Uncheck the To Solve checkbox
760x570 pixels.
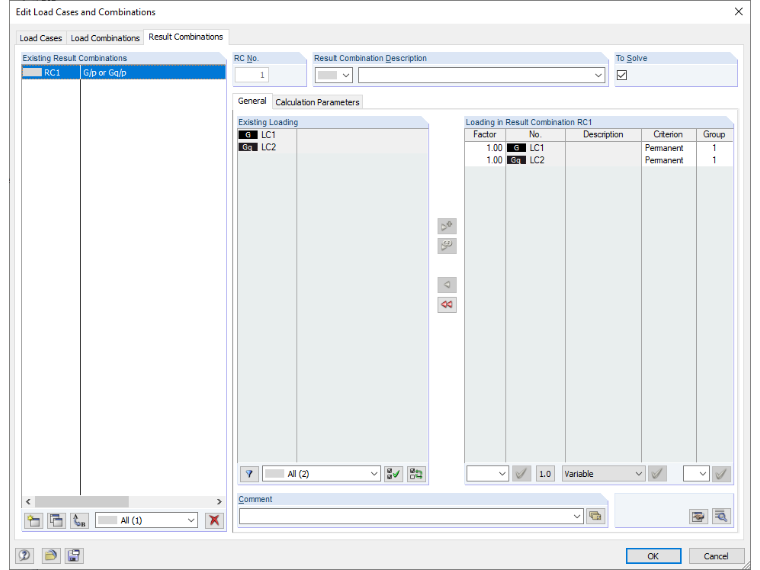point(622,75)
